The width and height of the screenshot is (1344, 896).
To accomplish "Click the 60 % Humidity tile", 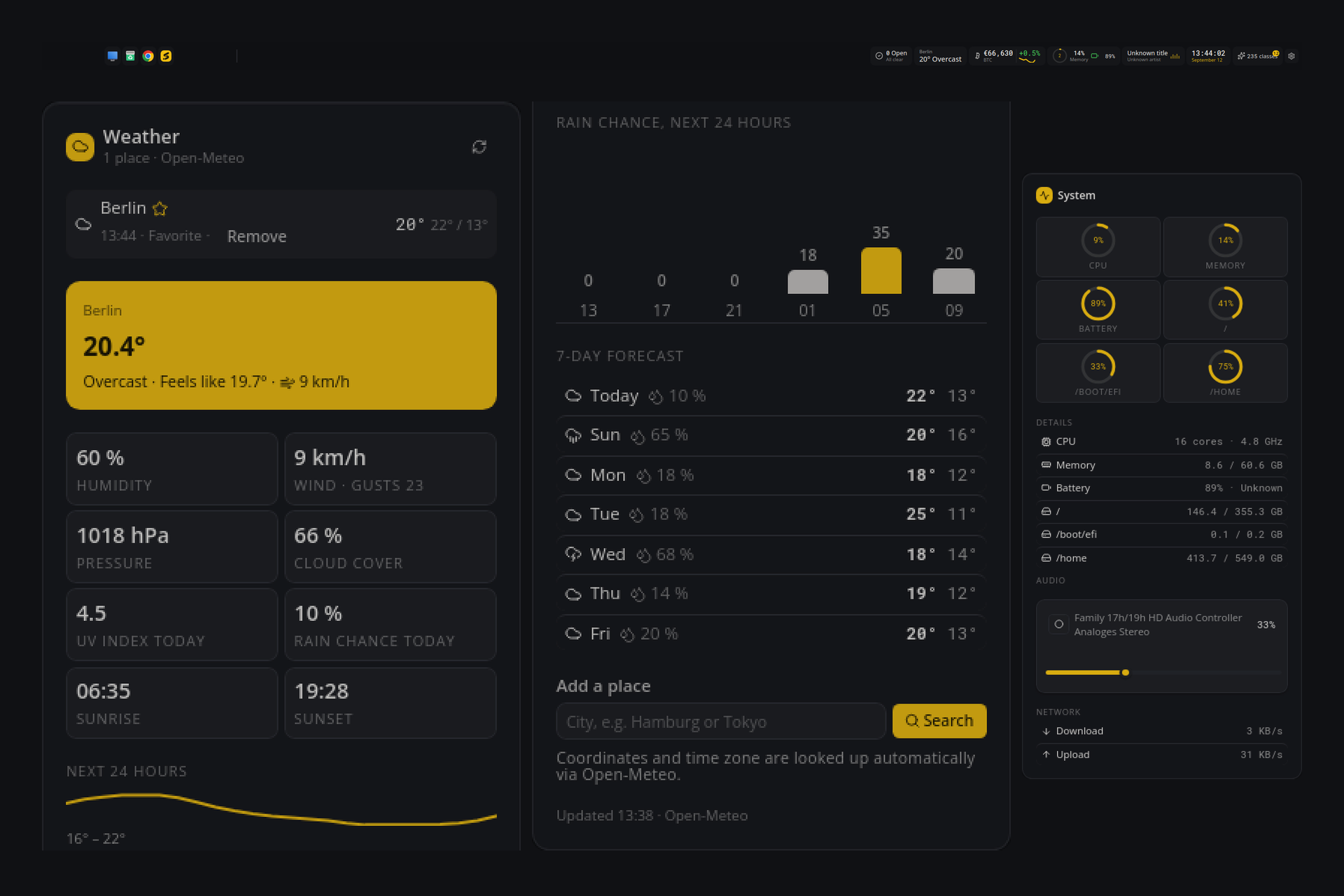I will (172, 469).
